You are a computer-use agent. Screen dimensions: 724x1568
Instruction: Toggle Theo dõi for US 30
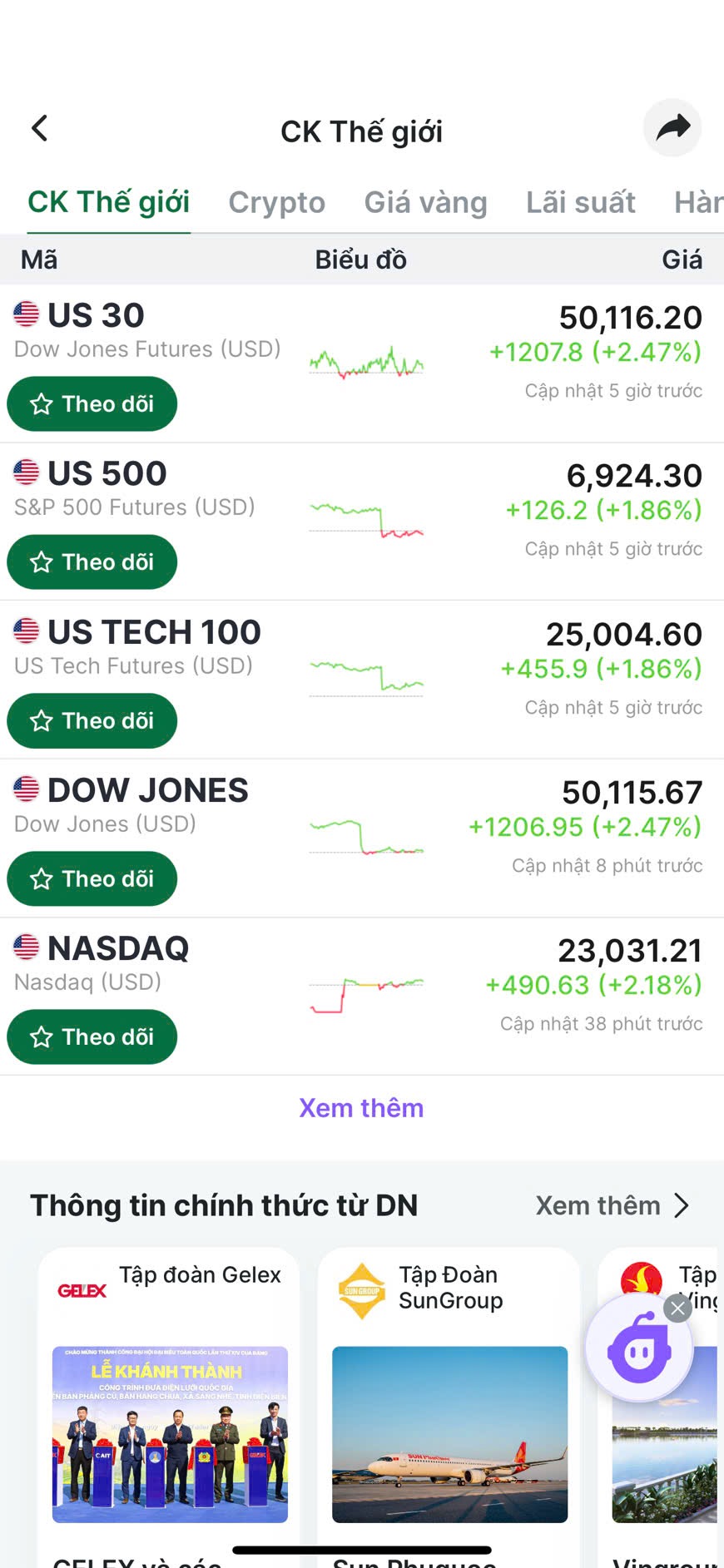click(x=92, y=404)
